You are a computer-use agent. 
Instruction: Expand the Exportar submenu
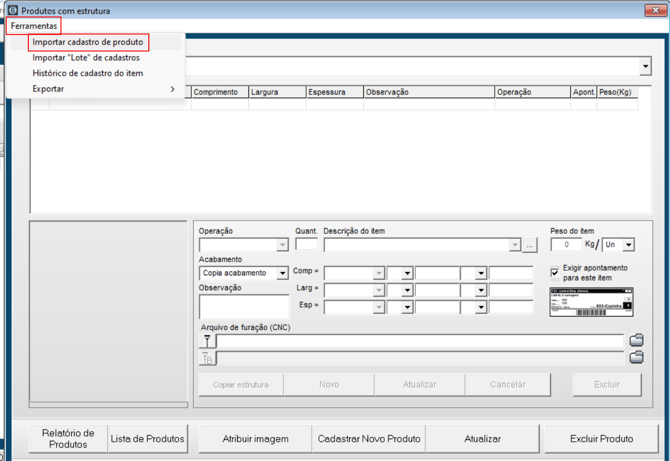95,89
